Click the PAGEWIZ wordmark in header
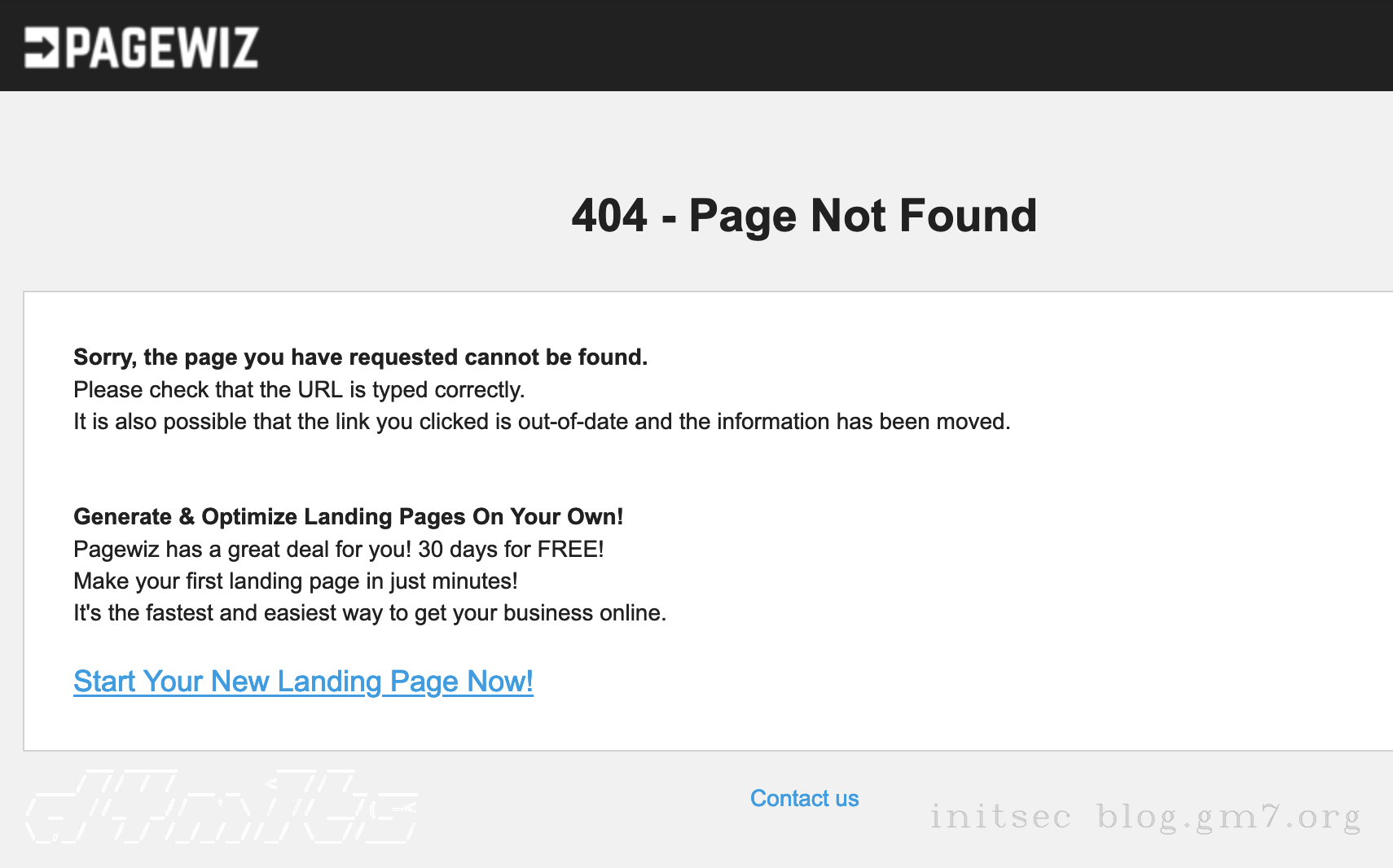 pos(162,47)
